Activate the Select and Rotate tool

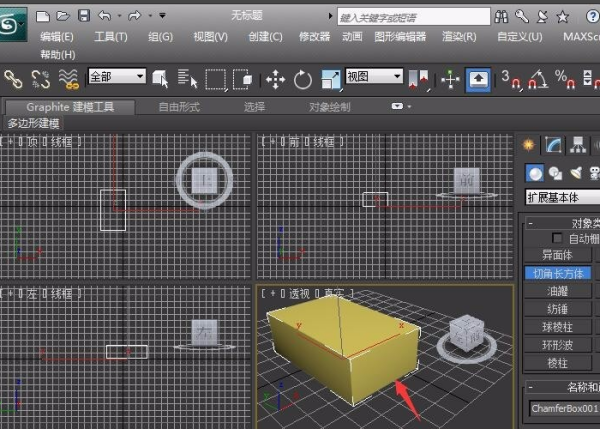[x=303, y=80]
